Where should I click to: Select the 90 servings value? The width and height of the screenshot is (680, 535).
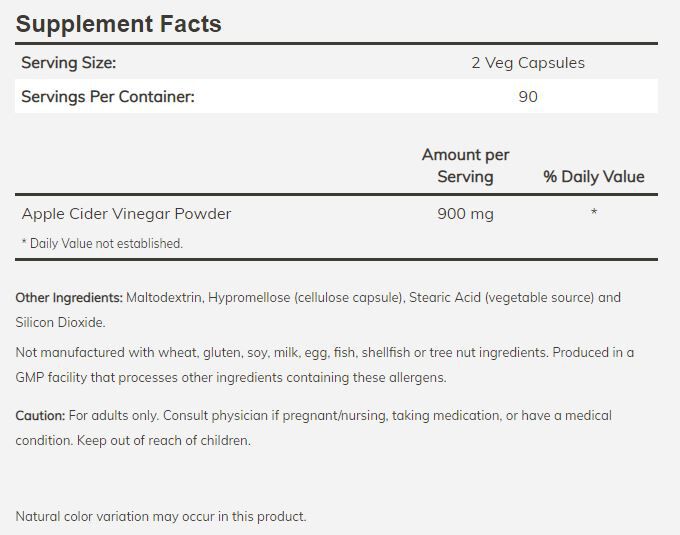[528, 96]
